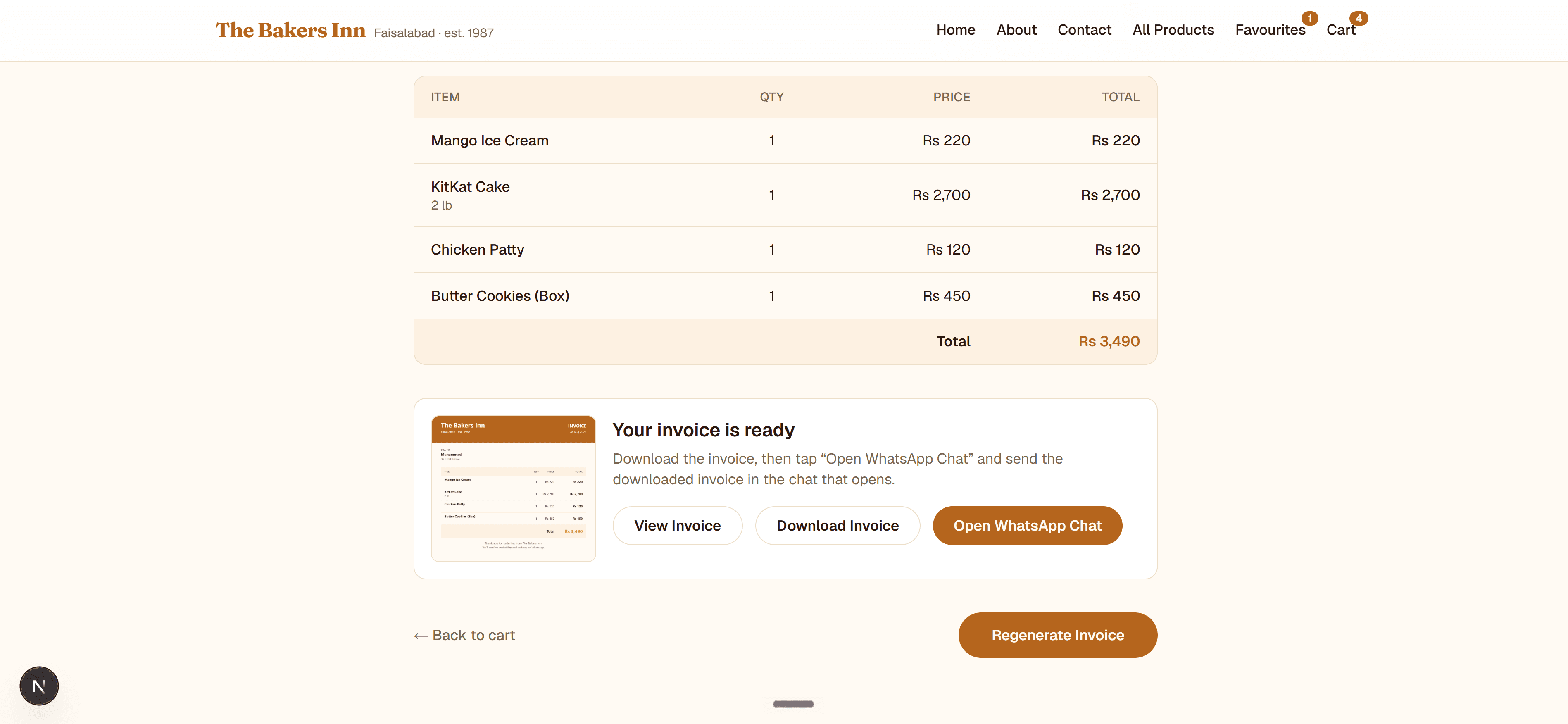Click the Favourites badge showing 1
1568x724 pixels.
1310,18
